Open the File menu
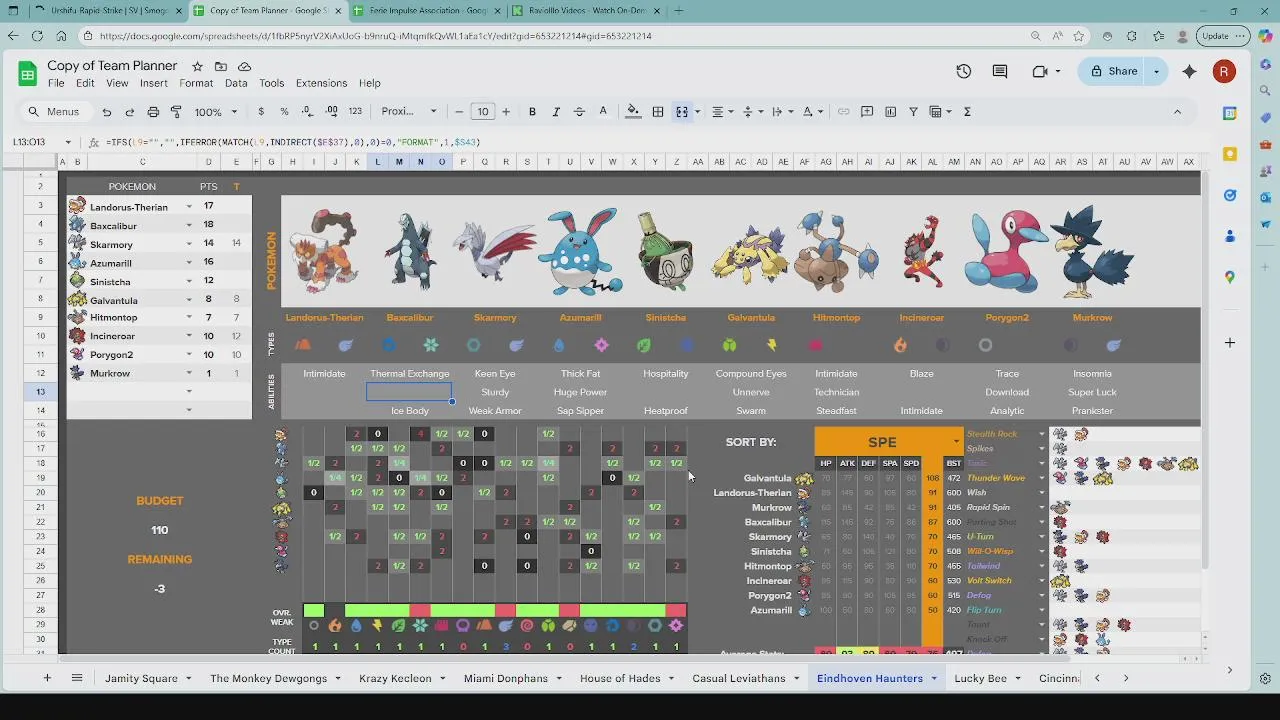The width and height of the screenshot is (1280, 720). (56, 83)
